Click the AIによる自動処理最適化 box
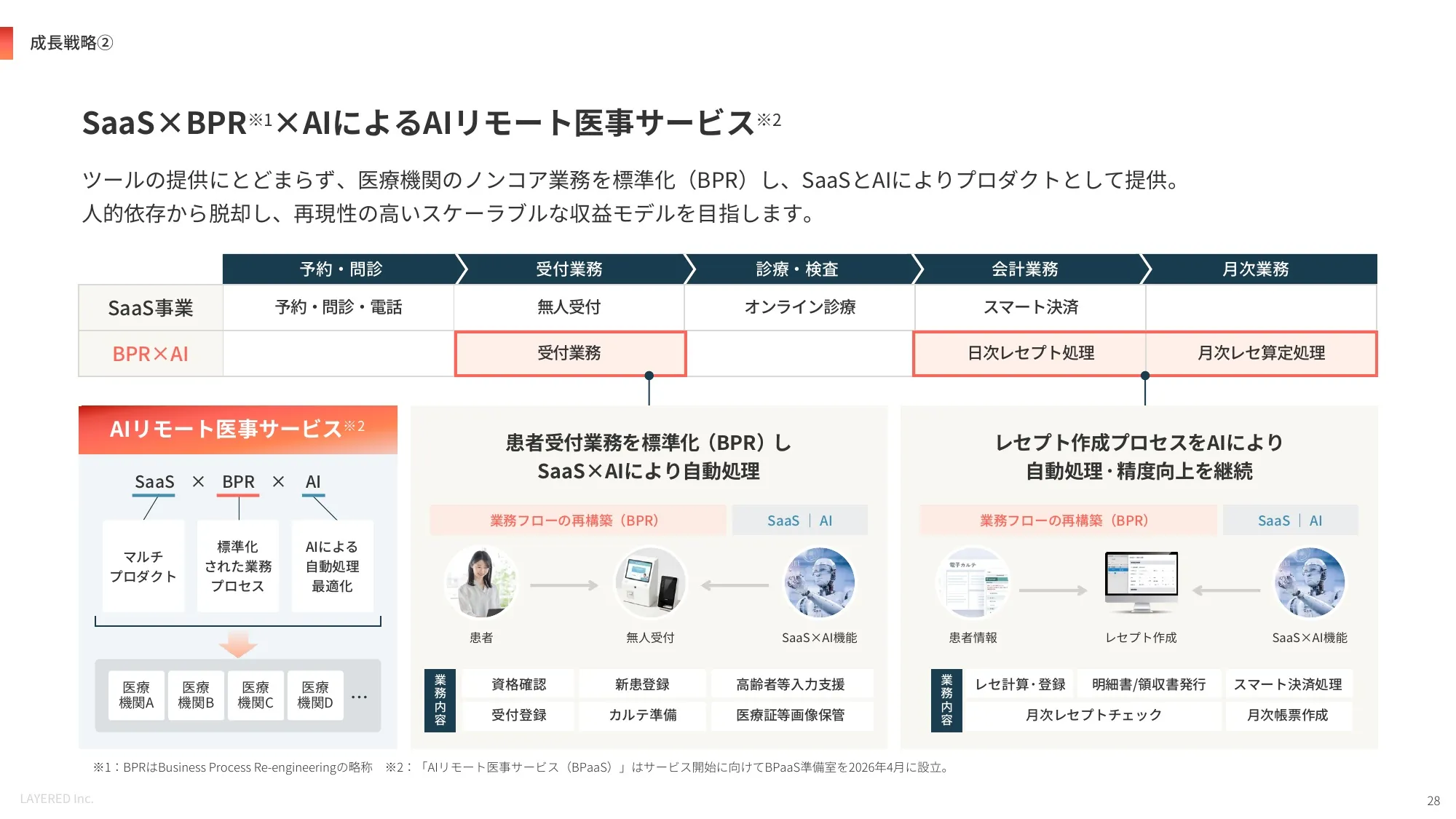 click(333, 566)
